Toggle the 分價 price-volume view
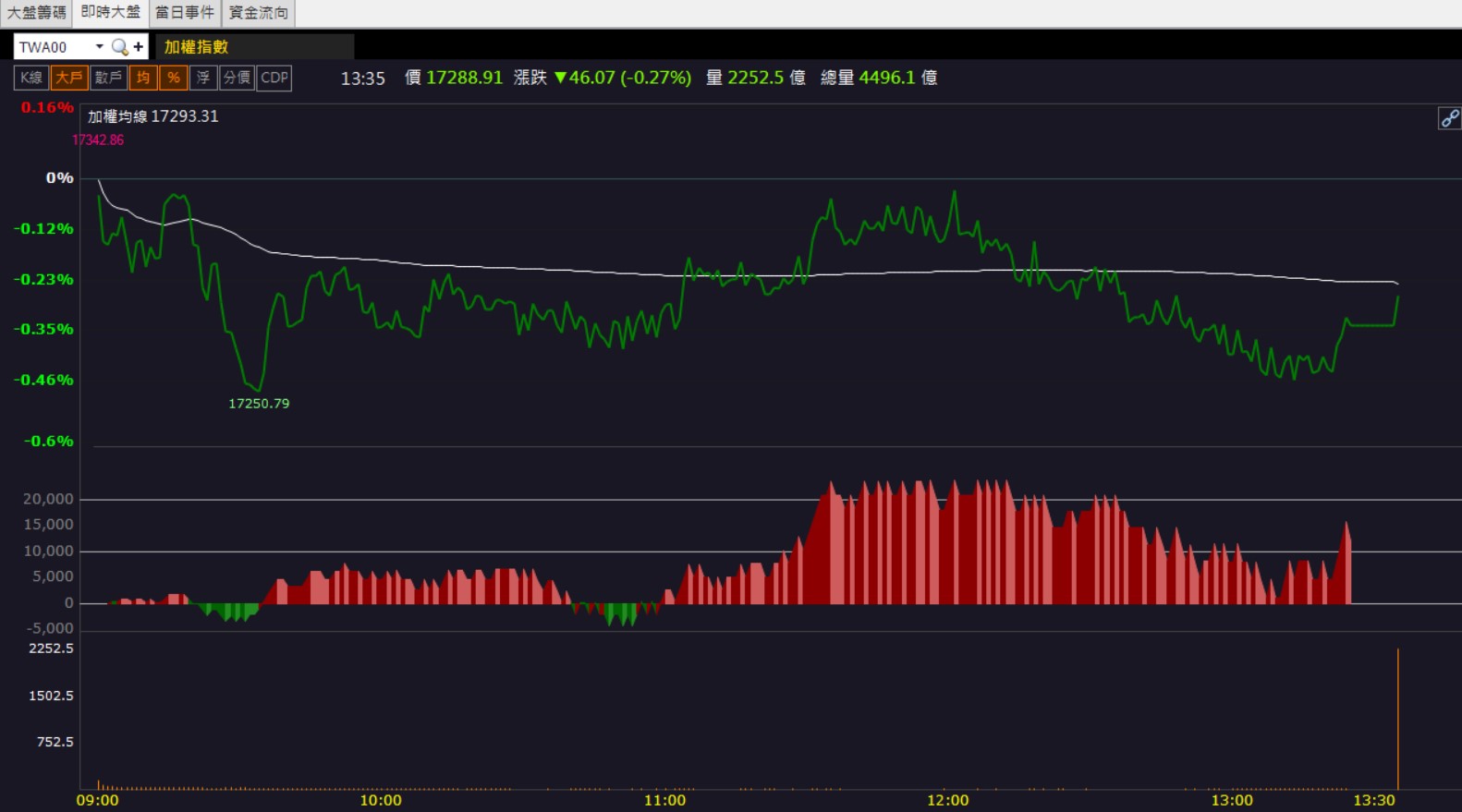The width and height of the screenshot is (1462, 812). pyautogui.click(x=238, y=78)
